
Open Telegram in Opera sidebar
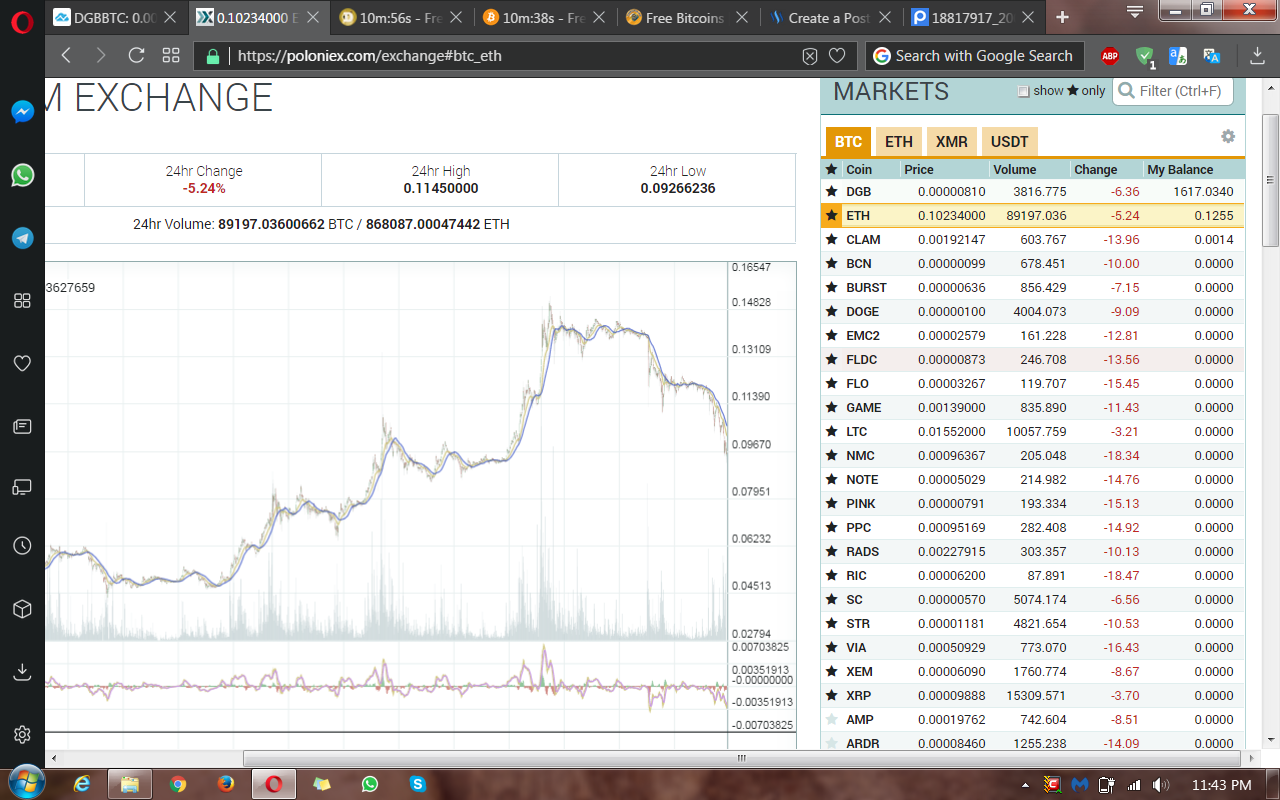click(x=22, y=238)
